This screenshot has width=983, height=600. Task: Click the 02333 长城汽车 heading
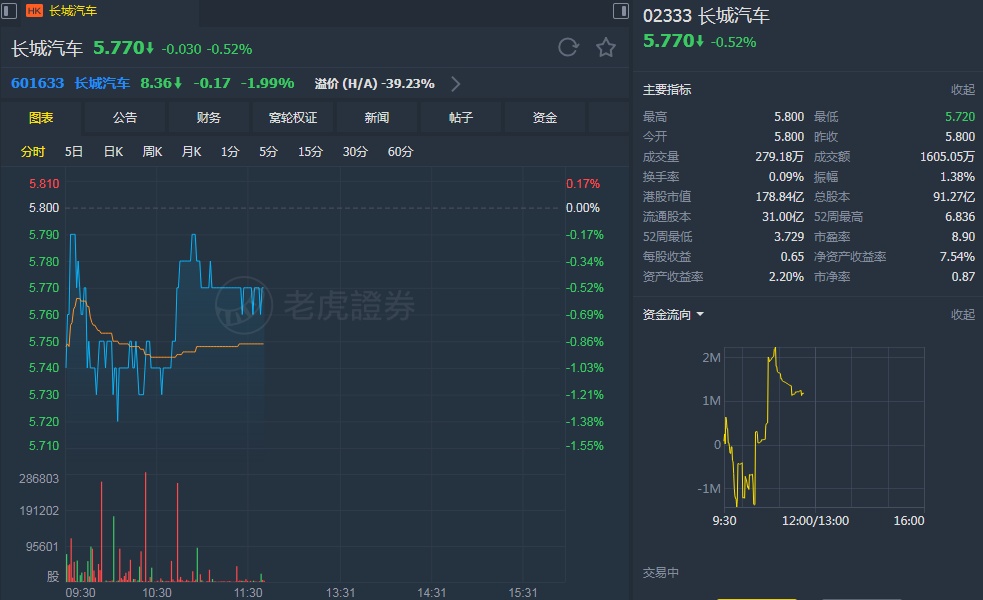point(706,16)
